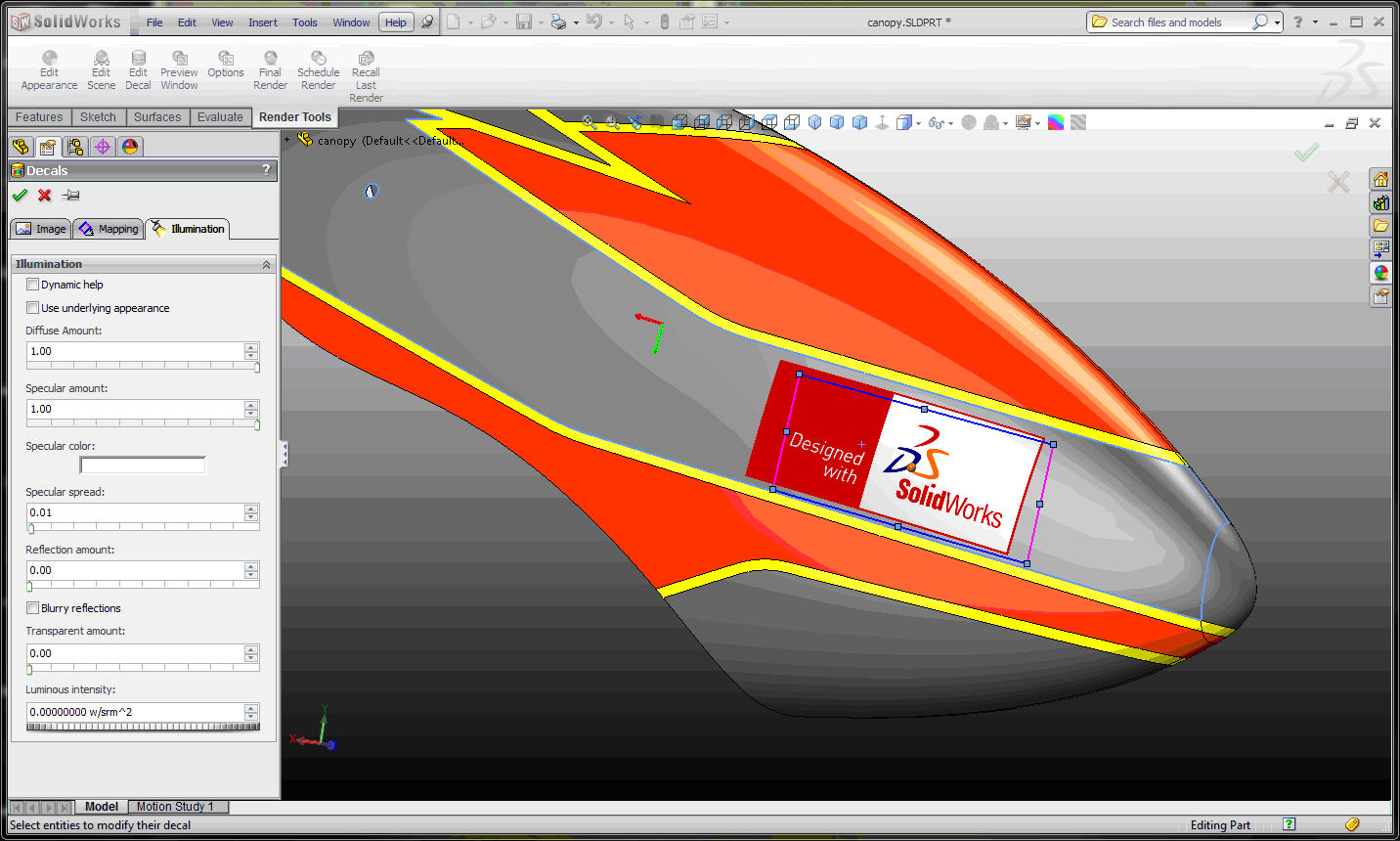Expand the canopy tree node
The width and height of the screenshot is (1400, 841).
pyautogui.click(x=287, y=140)
